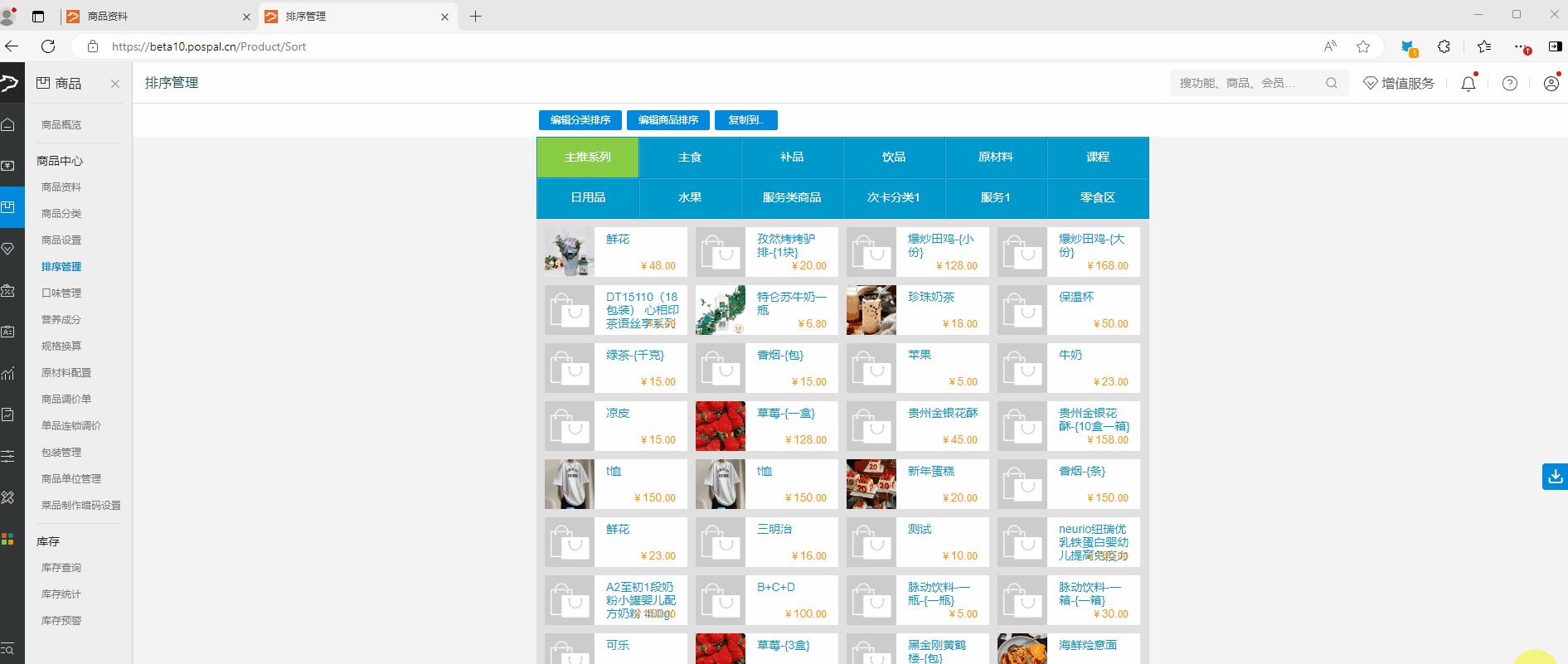Viewport: 1568px width, 664px height.
Task: Open 商品分类 in side menu
Action: point(61,214)
